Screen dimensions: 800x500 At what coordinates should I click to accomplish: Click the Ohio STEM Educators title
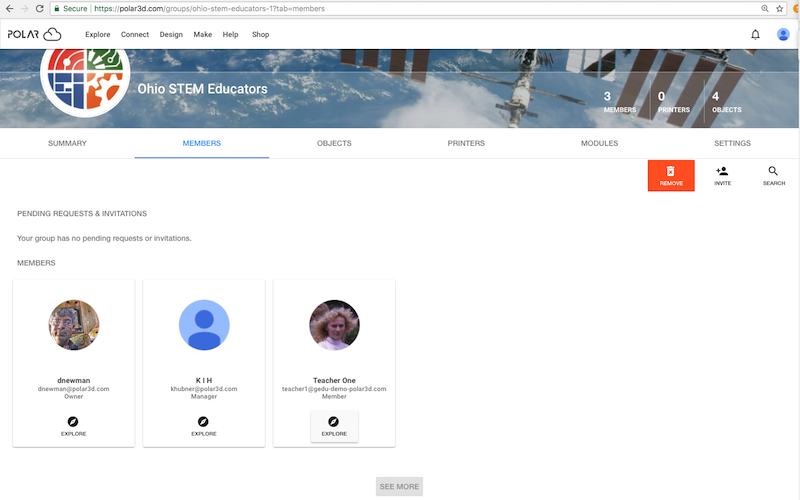point(202,89)
